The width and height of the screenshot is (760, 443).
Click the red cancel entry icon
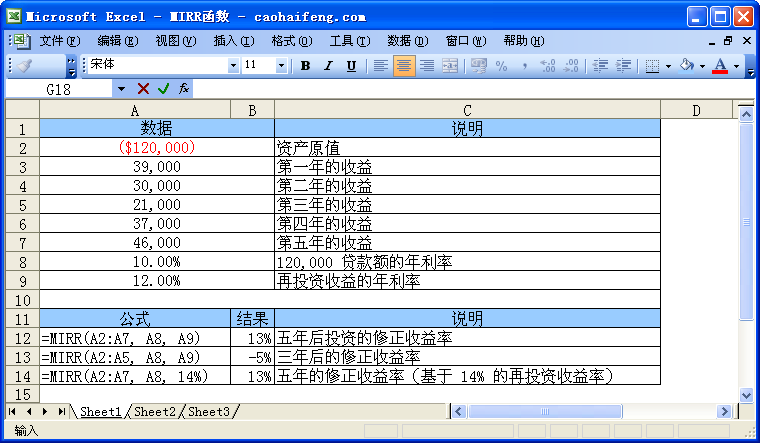[144, 89]
